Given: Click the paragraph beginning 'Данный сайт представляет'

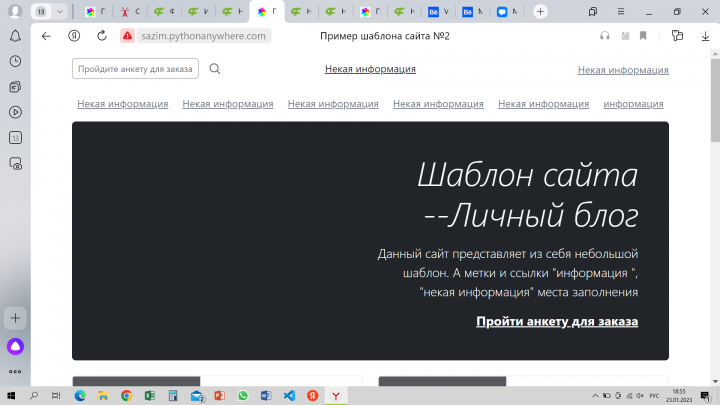Looking at the screenshot, I should point(508,273).
